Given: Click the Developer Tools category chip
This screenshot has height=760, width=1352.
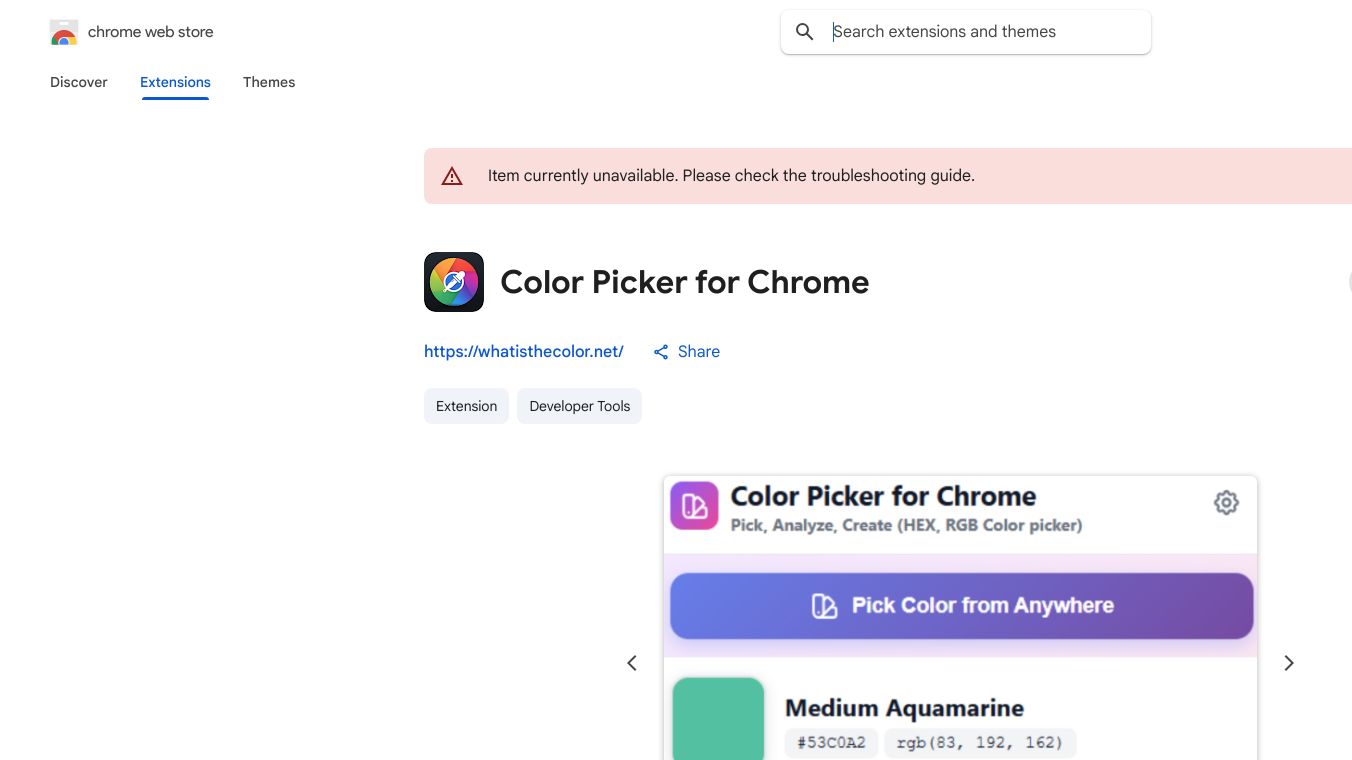Looking at the screenshot, I should [579, 406].
